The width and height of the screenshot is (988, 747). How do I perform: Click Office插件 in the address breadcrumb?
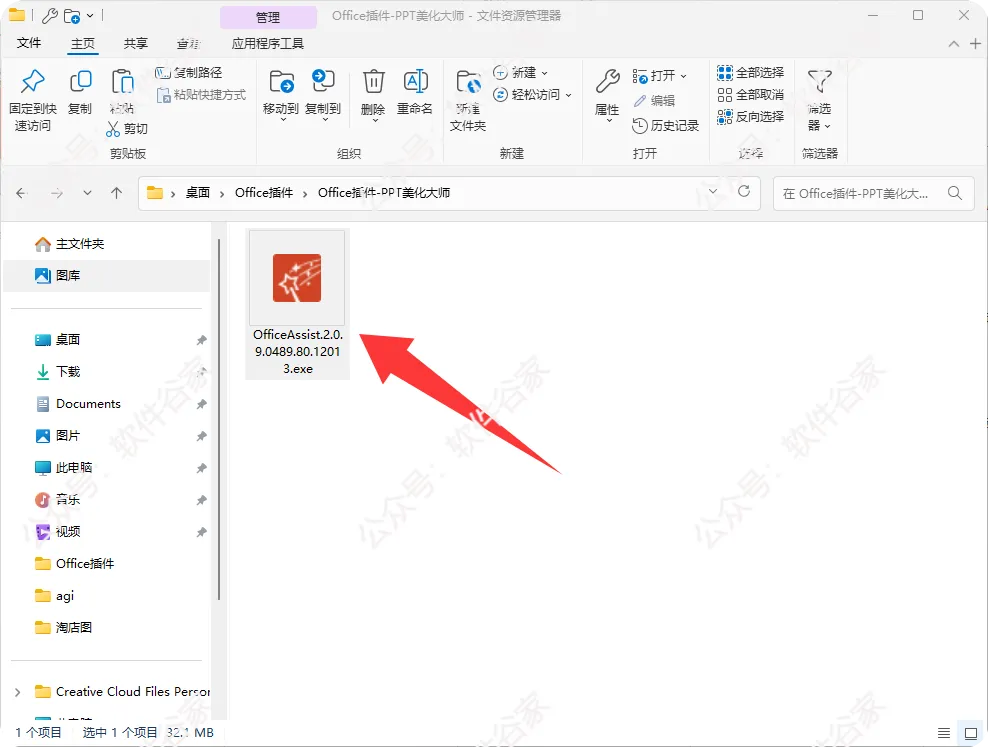tap(264, 193)
